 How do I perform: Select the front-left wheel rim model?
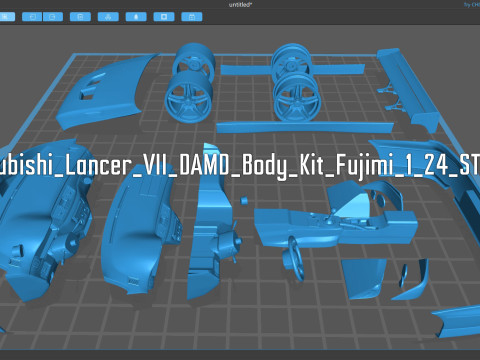click(x=190, y=97)
